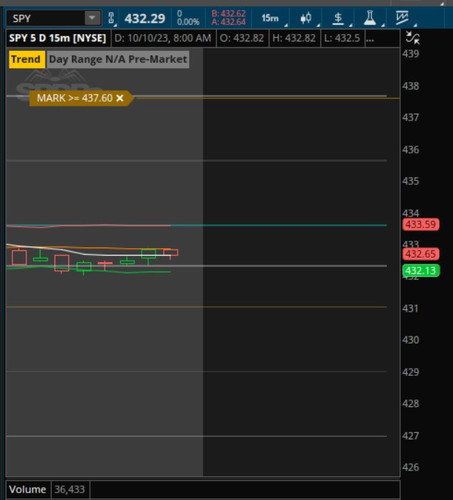Open the candlestick chart style menu
Screen dimensions: 453x500
306,18
